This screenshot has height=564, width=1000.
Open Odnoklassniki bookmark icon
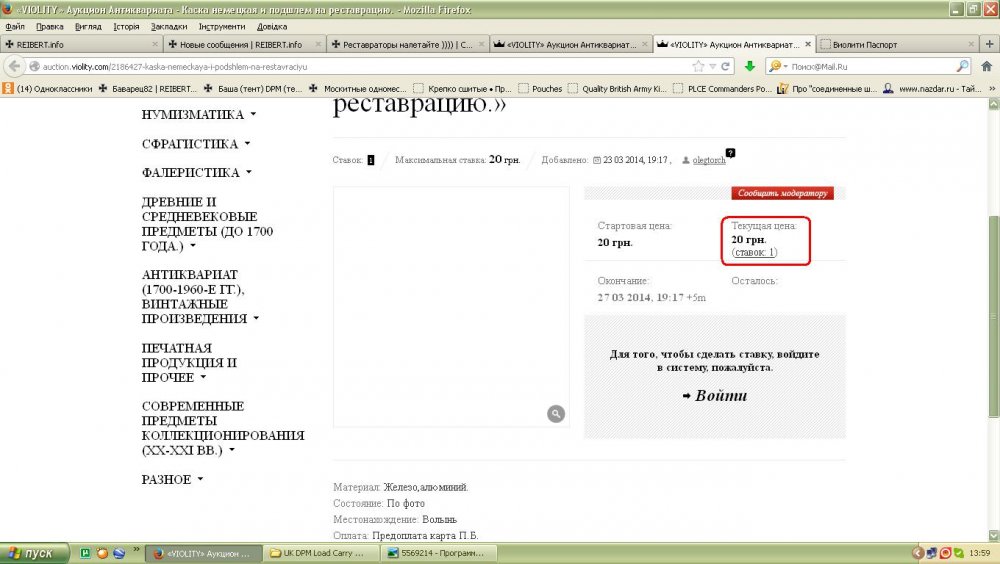8,89
